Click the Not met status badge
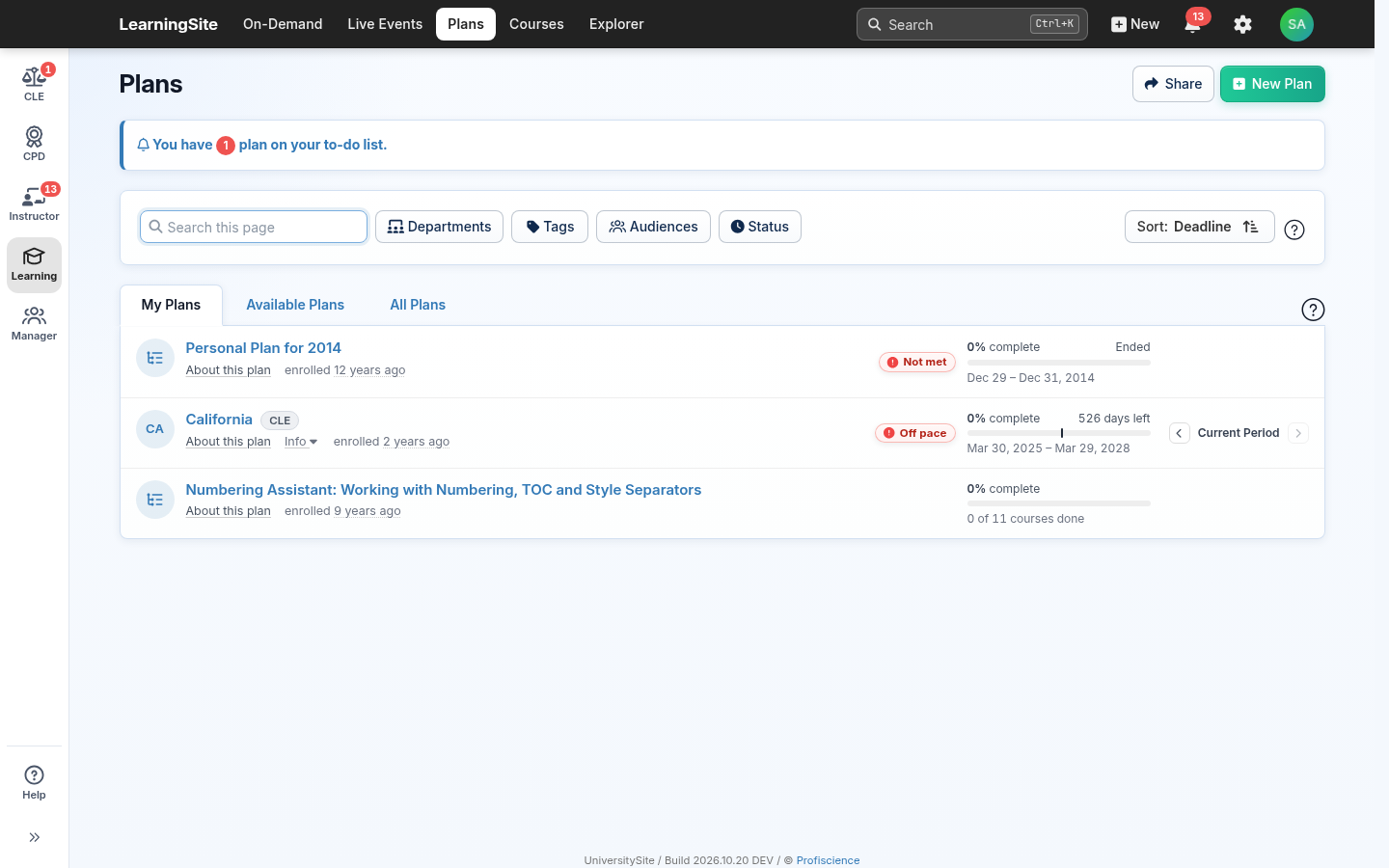Screen dimensions: 1389x868 (x=916, y=362)
